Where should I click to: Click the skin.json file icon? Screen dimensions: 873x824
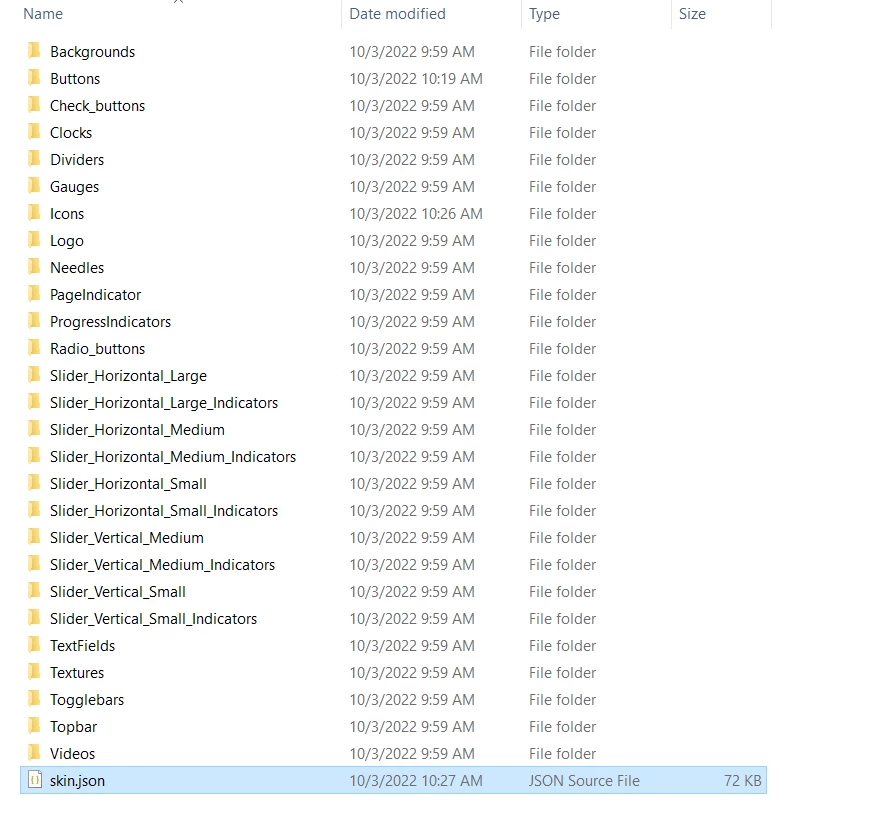click(35, 780)
